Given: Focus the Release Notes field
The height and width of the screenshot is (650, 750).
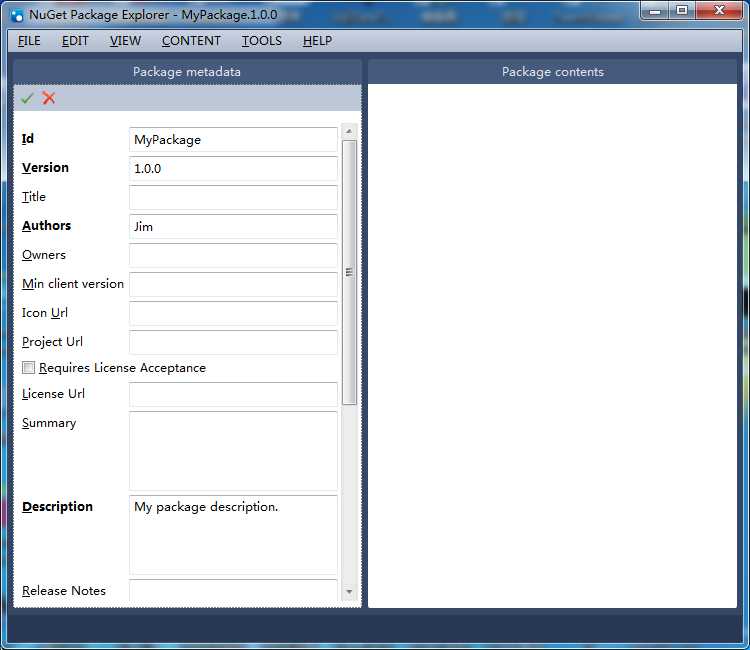Looking at the screenshot, I should (233, 591).
